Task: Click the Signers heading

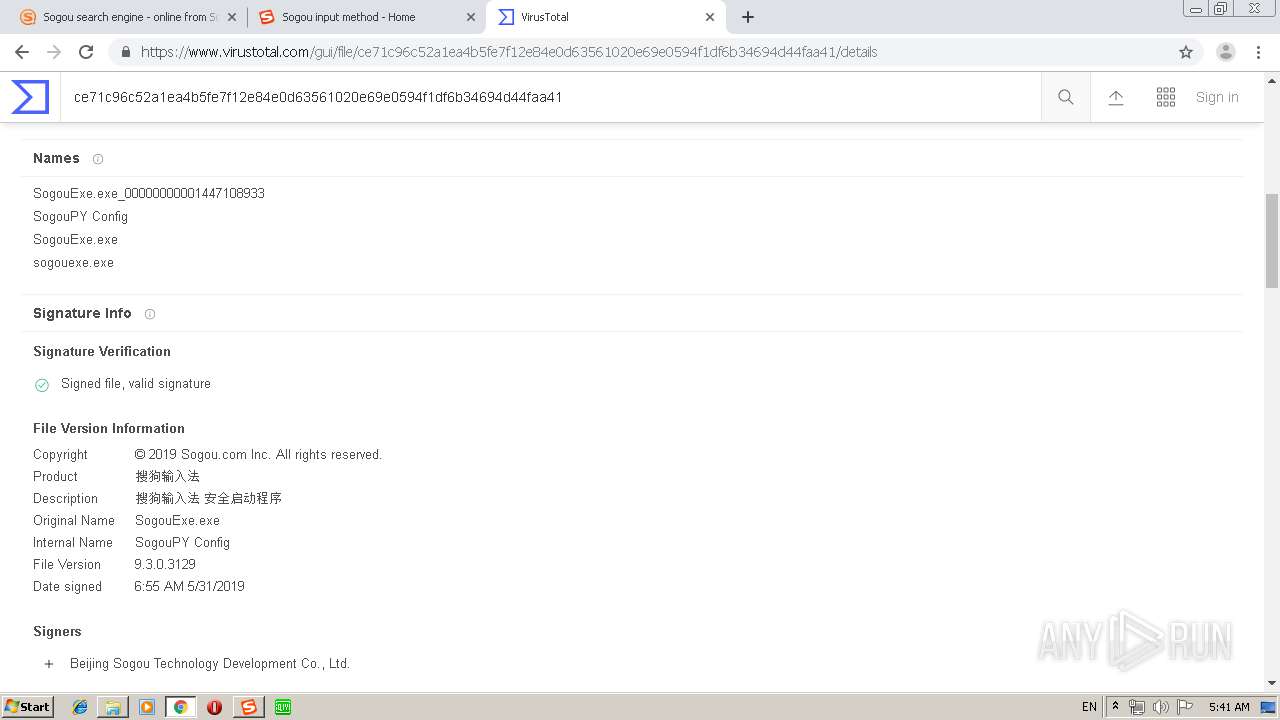Action: pyautogui.click(x=57, y=632)
